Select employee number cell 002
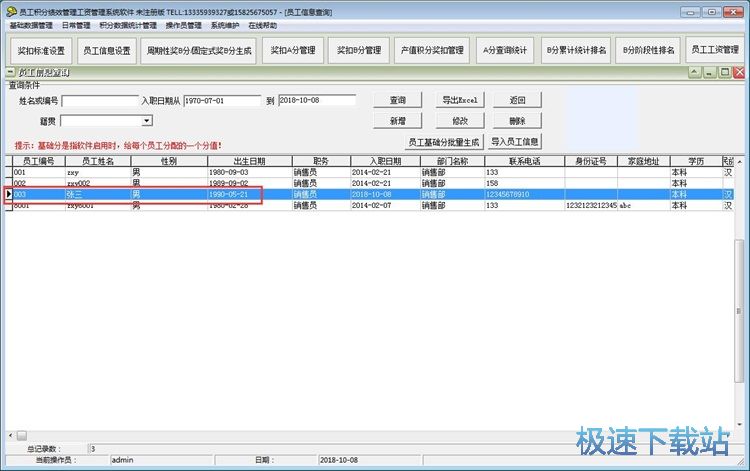The width and height of the screenshot is (750, 471). pyautogui.click(x=38, y=183)
